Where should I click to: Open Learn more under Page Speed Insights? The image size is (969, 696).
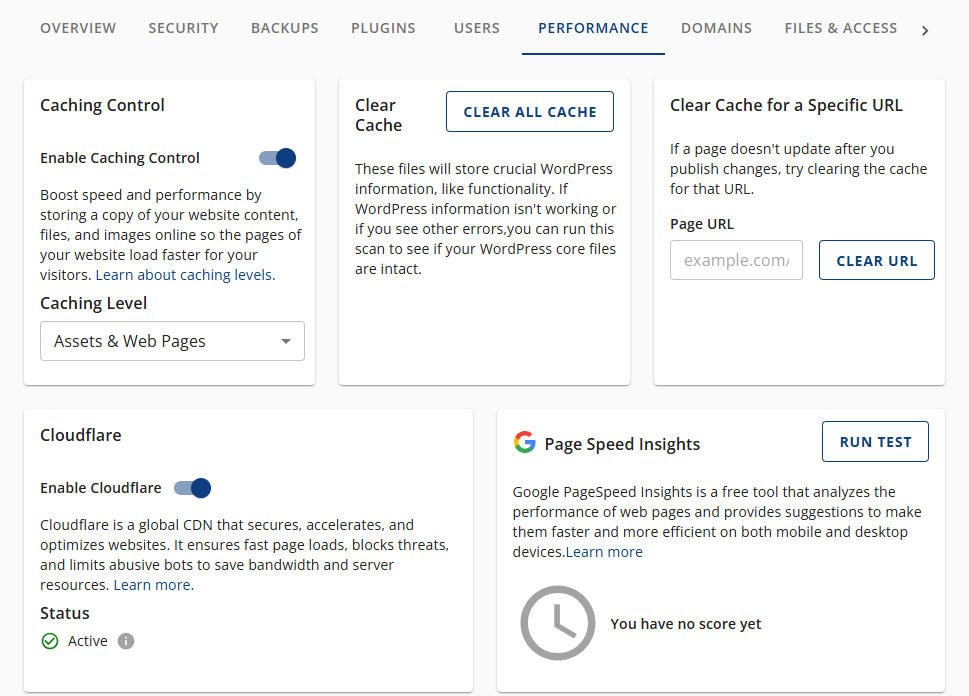[604, 551]
